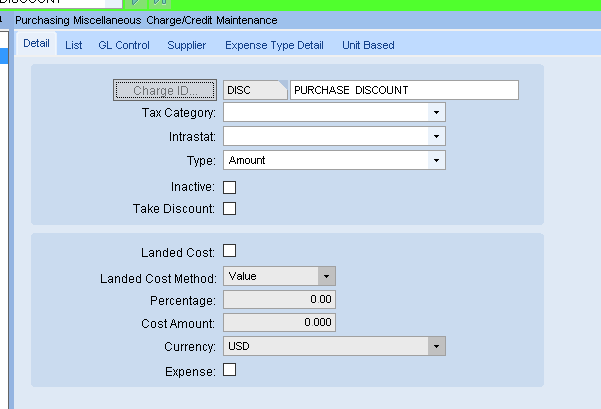Click the Charge ID... button
This screenshot has width=601, height=409.
(x=165, y=90)
